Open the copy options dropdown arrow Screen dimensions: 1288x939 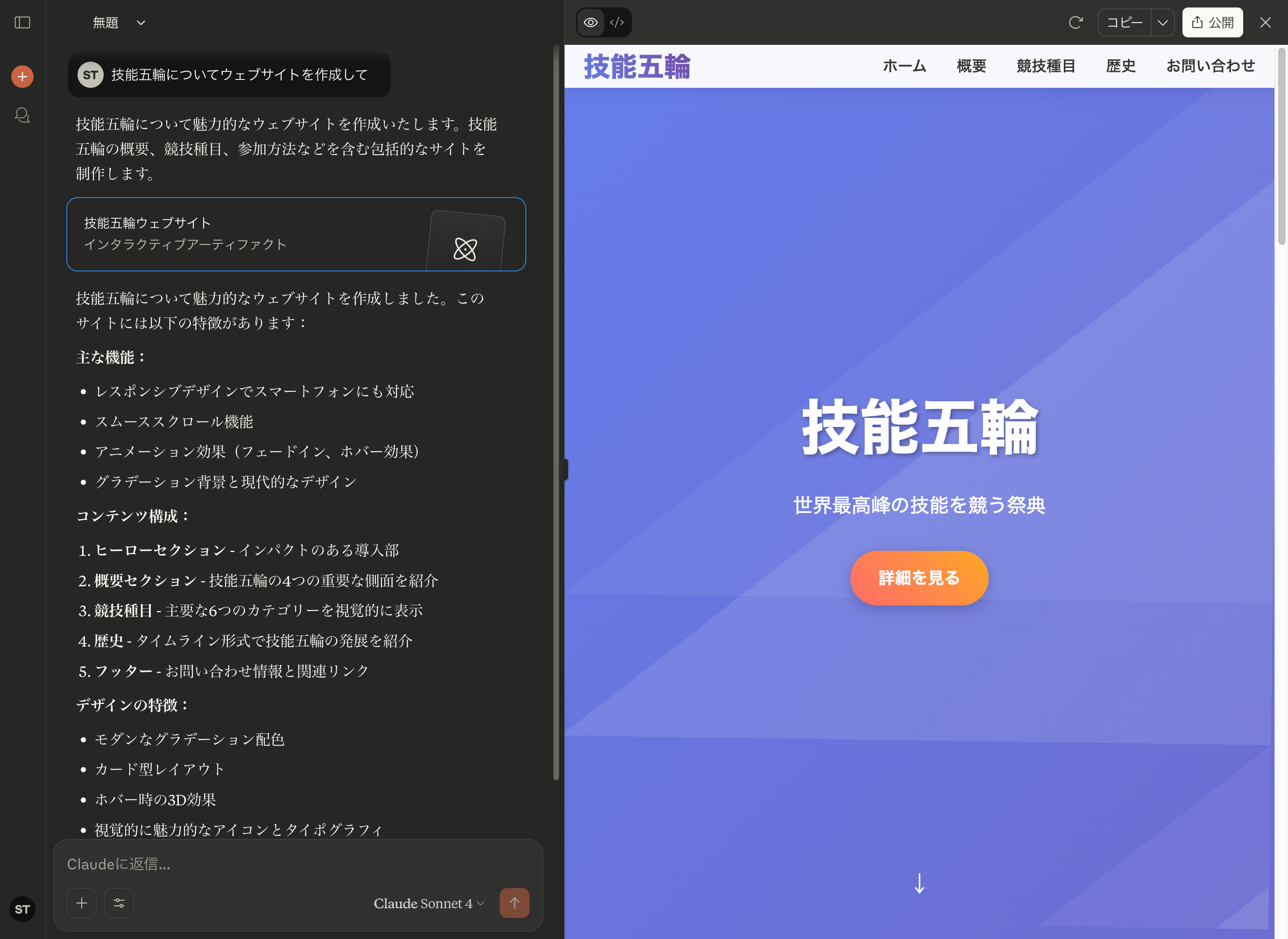pyautogui.click(x=1162, y=23)
